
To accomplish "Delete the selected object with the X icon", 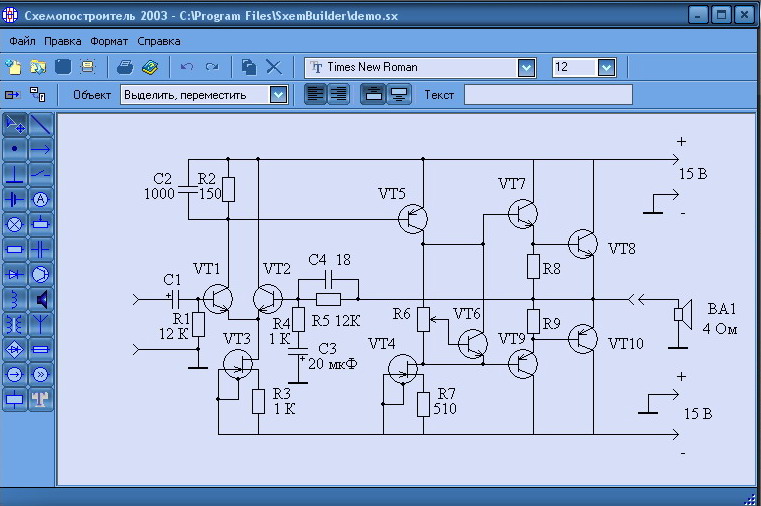I will point(274,67).
